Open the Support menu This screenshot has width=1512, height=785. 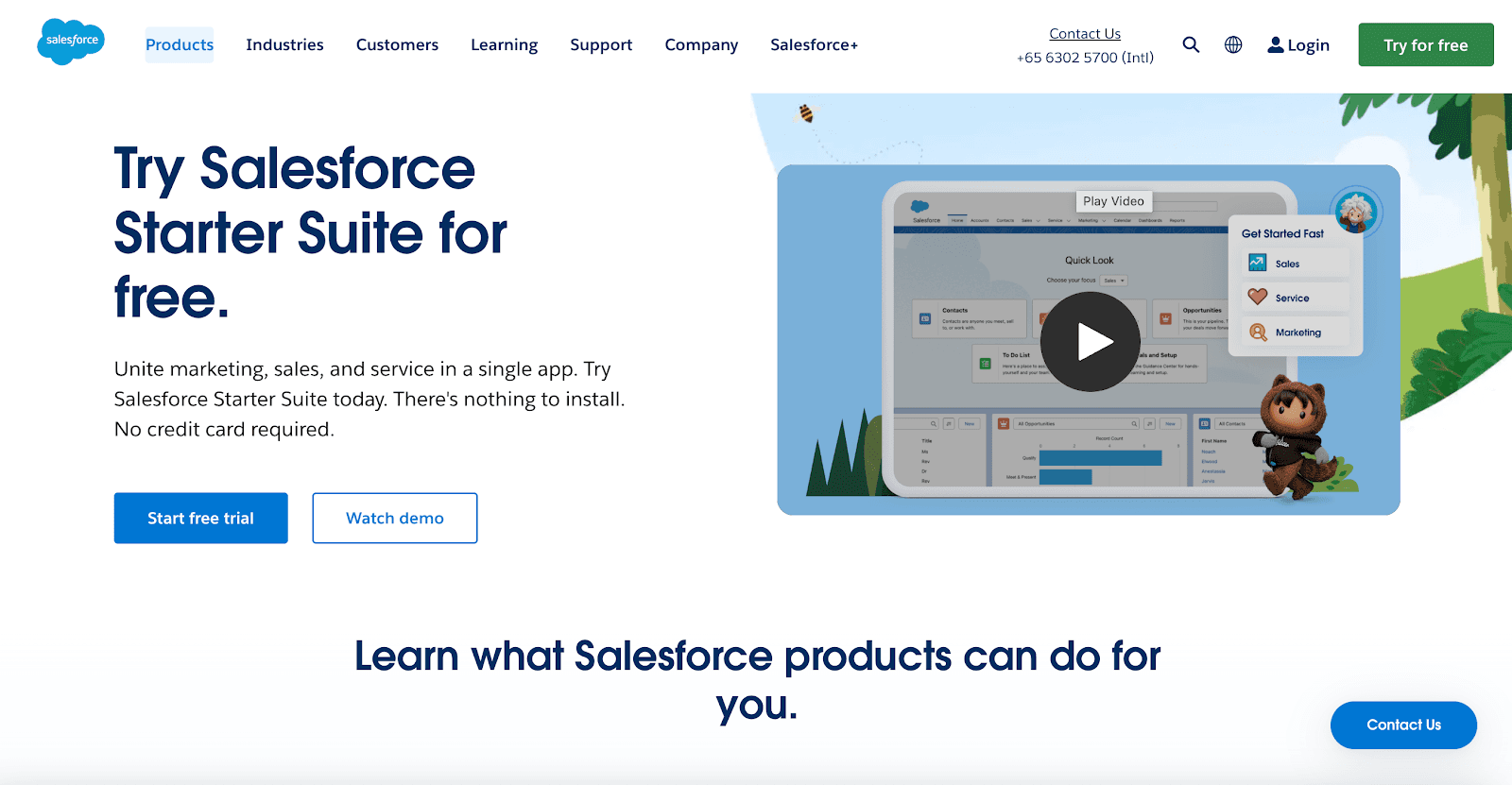click(601, 44)
